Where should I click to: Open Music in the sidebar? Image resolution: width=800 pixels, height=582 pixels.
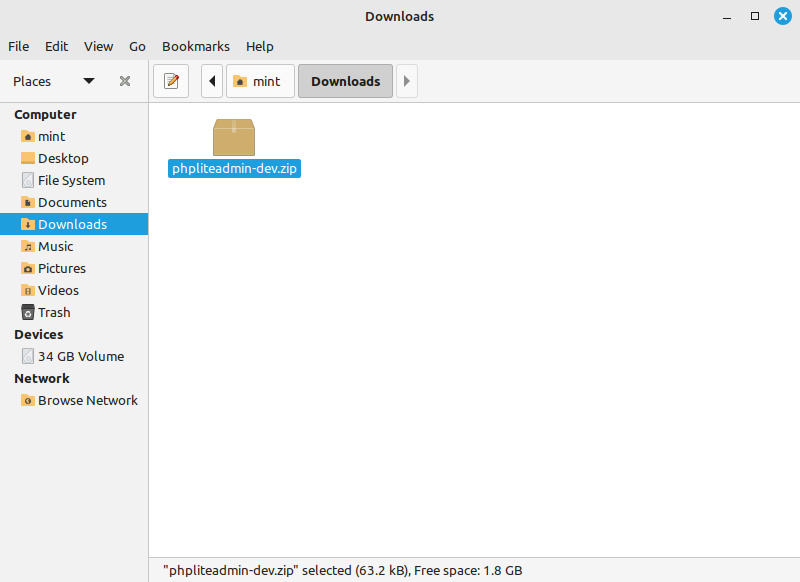(x=74, y=246)
